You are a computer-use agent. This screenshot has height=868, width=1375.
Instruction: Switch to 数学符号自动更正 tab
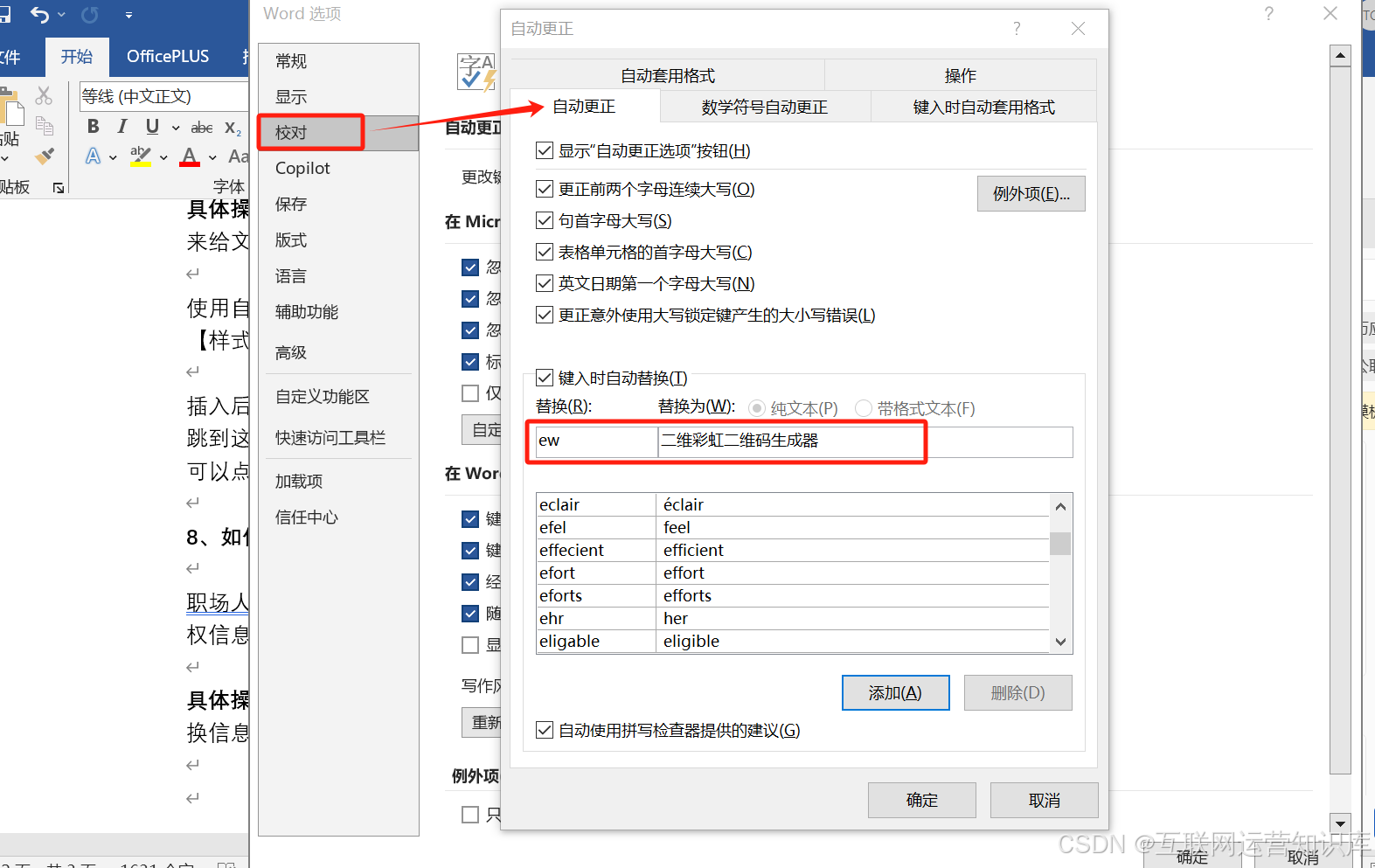coord(765,108)
